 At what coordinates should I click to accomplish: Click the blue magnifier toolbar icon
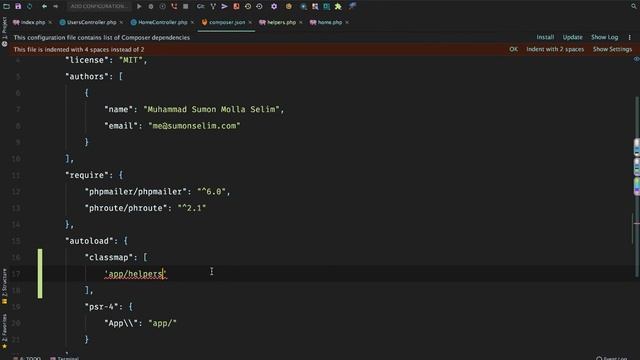pyautogui.click(x=303, y=6)
